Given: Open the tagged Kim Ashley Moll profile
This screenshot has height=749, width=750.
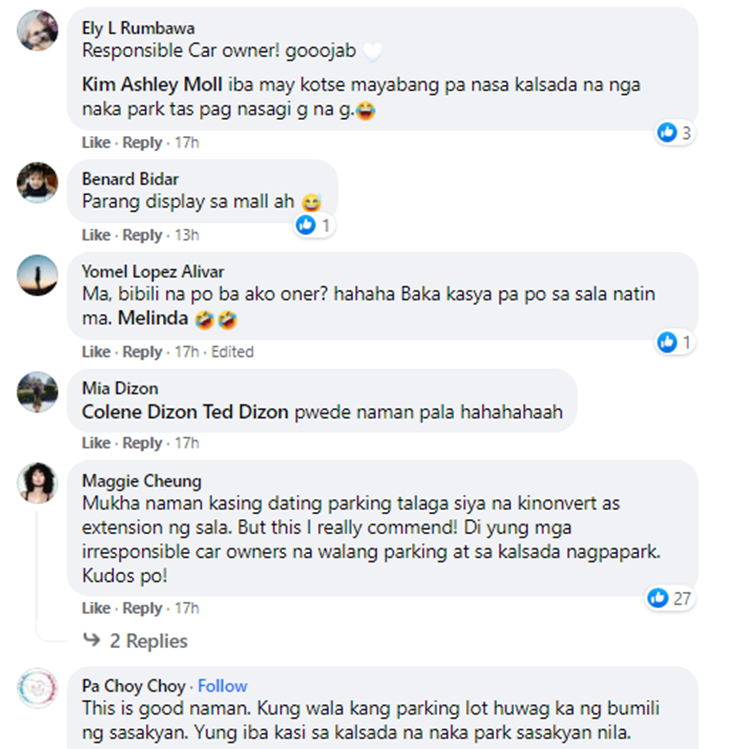Looking at the screenshot, I should pyautogui.click(x=152, y=85).
